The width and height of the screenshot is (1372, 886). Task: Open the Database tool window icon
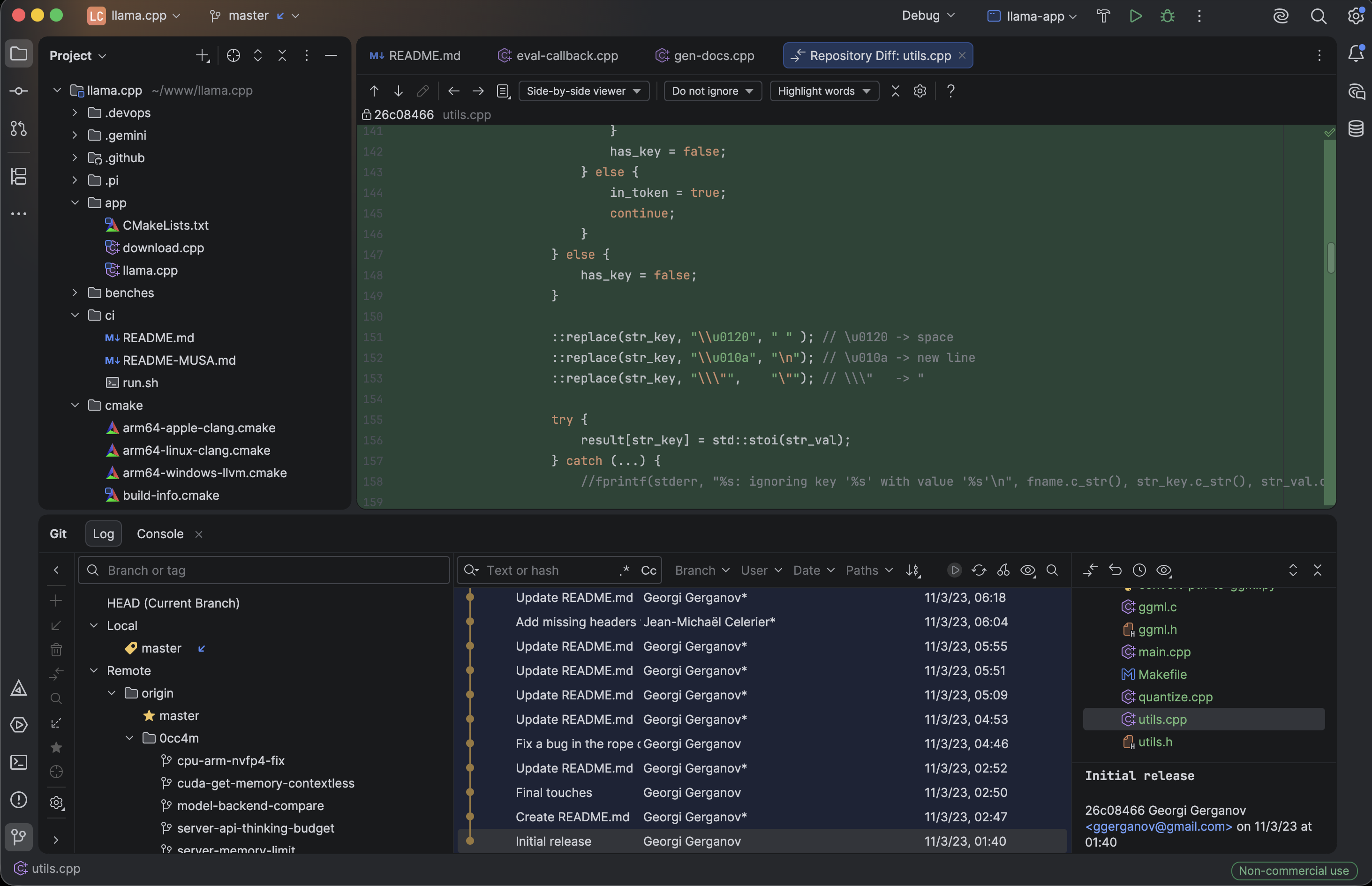pos(1356,128)
